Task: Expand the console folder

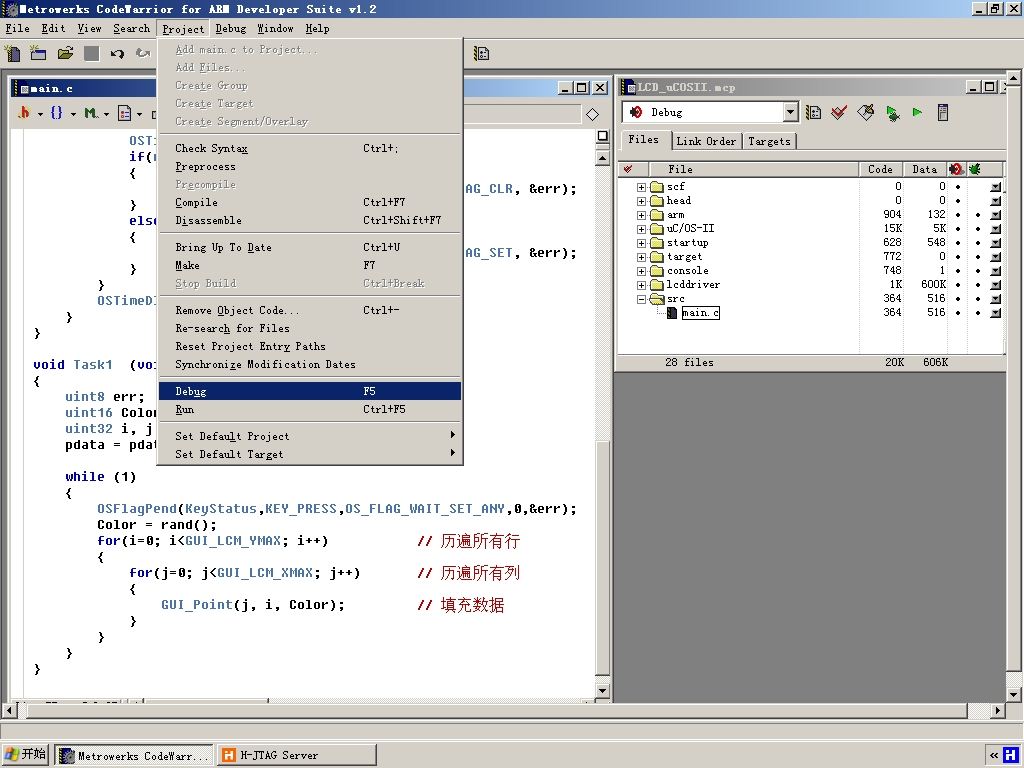Action: pyautogui.click(x=641, y=271)
